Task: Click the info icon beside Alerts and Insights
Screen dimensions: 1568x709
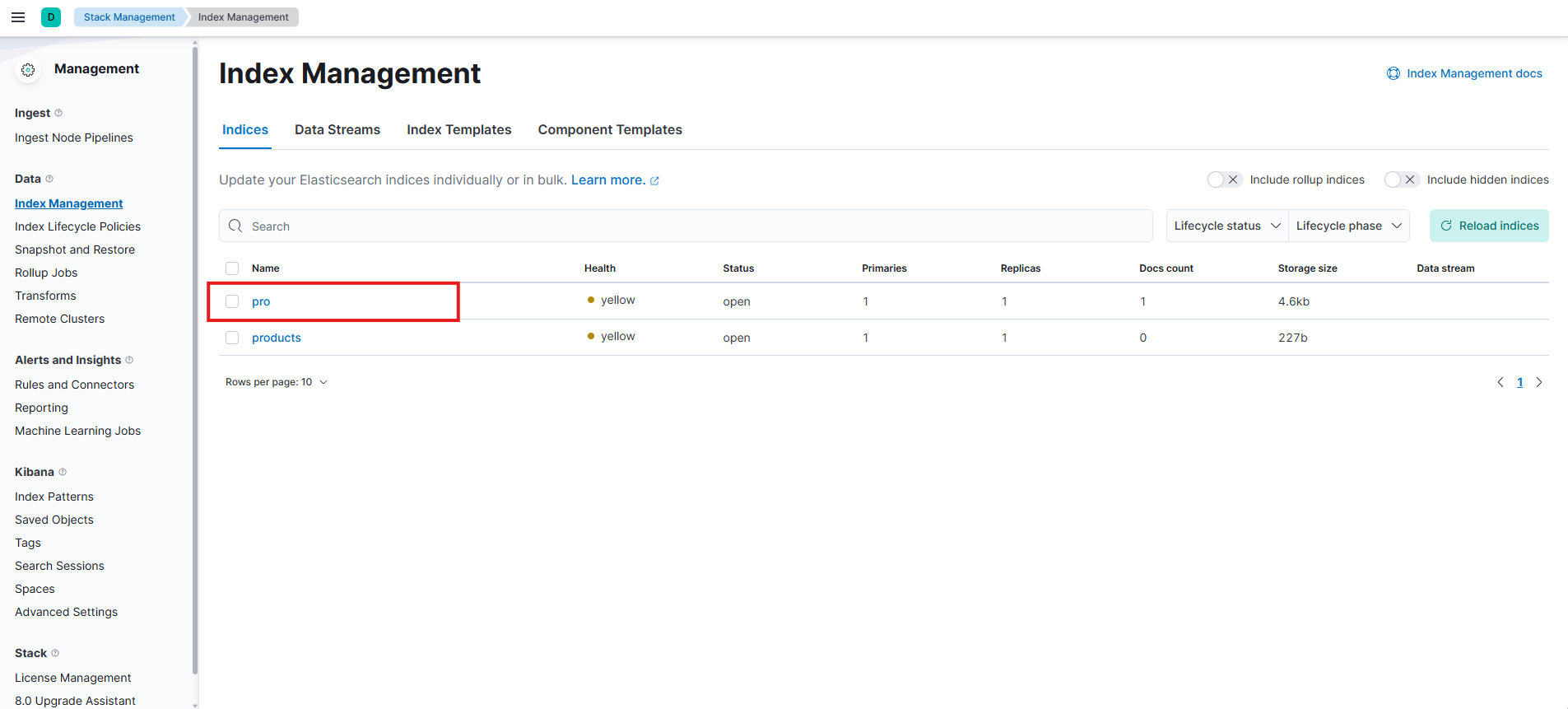Action: (x=129, y=360)
